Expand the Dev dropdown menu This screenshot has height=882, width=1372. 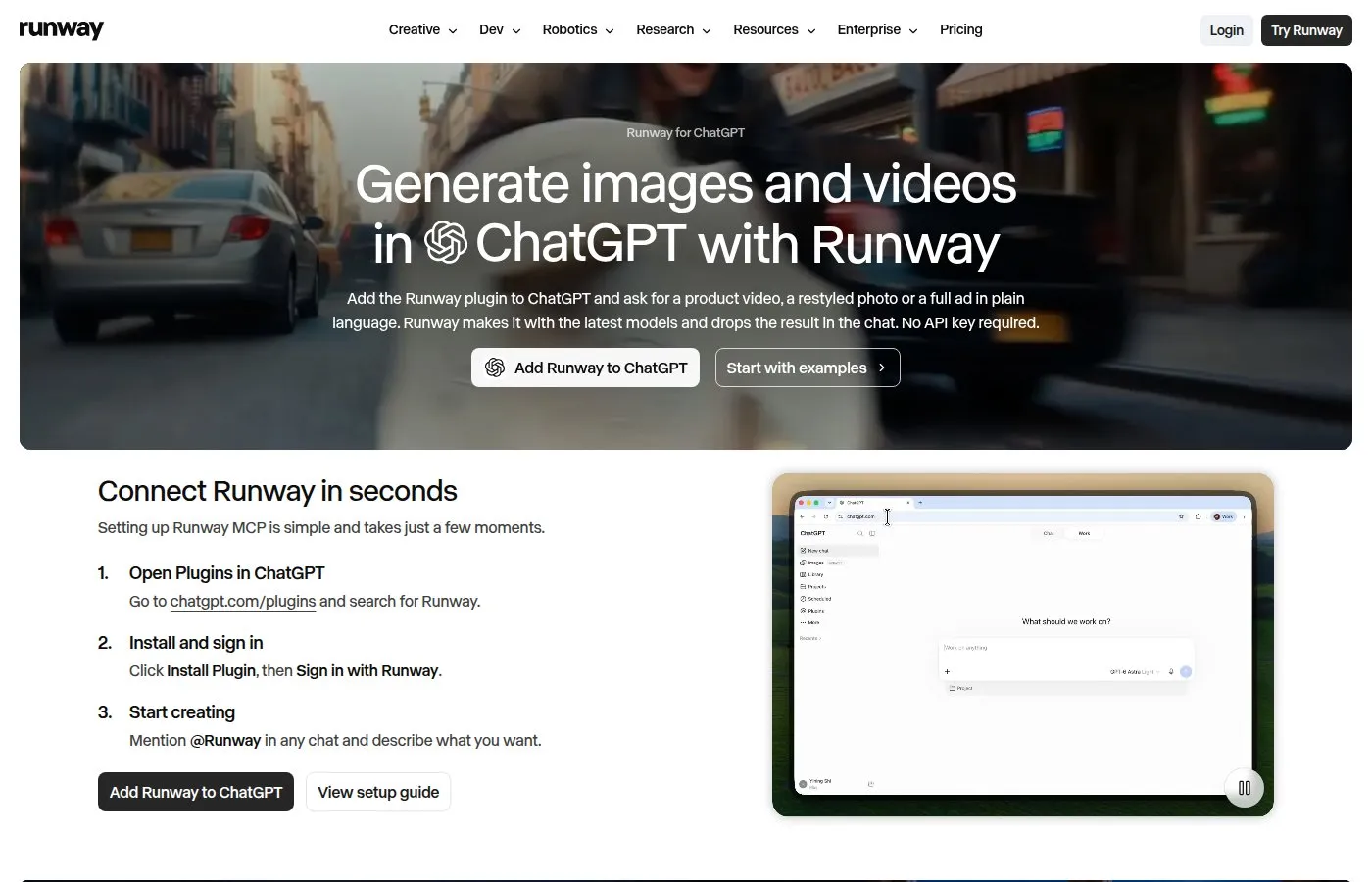click(x=500, y=29)
